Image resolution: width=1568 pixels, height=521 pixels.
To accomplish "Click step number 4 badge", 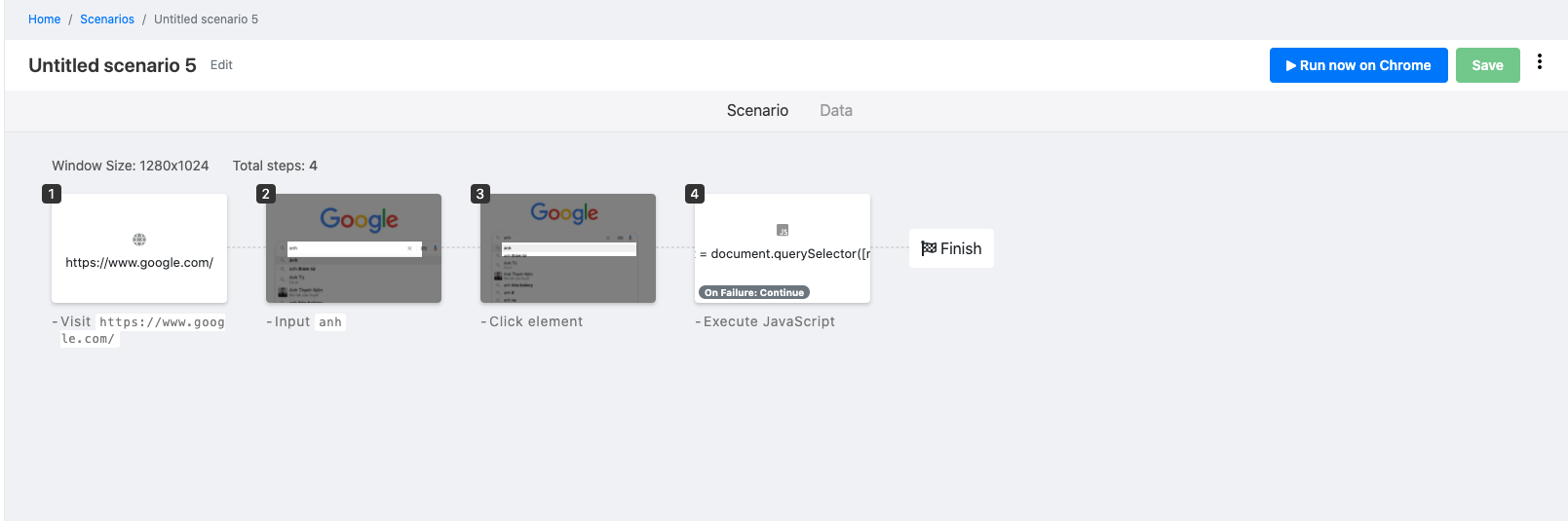I will pos(694,194).
